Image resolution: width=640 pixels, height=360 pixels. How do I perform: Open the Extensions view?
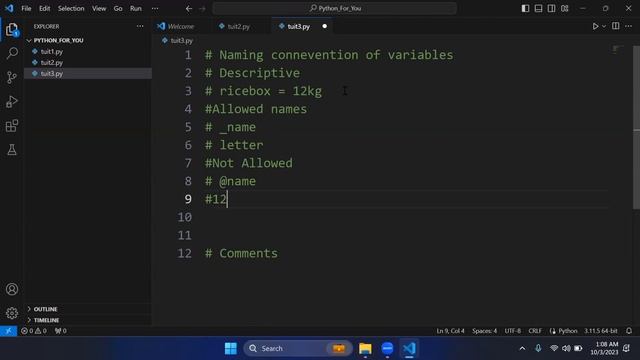point(12,126)
